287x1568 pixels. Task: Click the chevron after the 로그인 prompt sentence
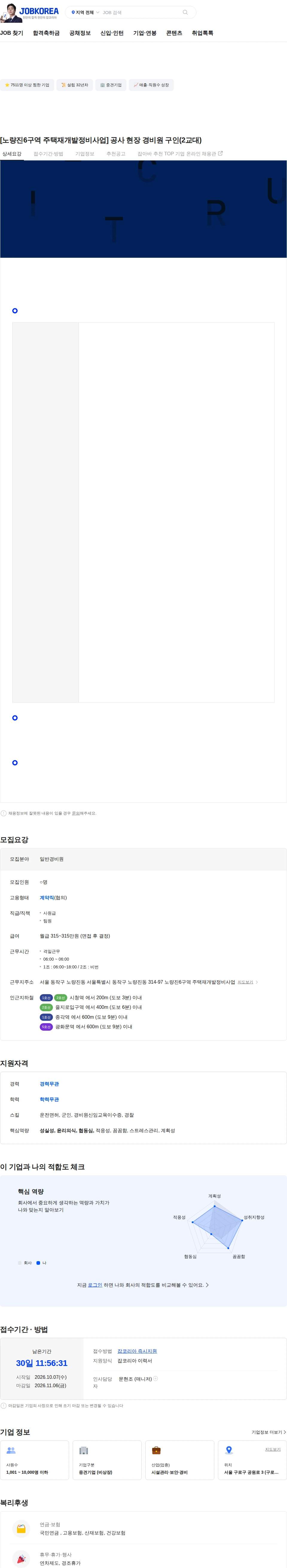(x=207, y=1285)
